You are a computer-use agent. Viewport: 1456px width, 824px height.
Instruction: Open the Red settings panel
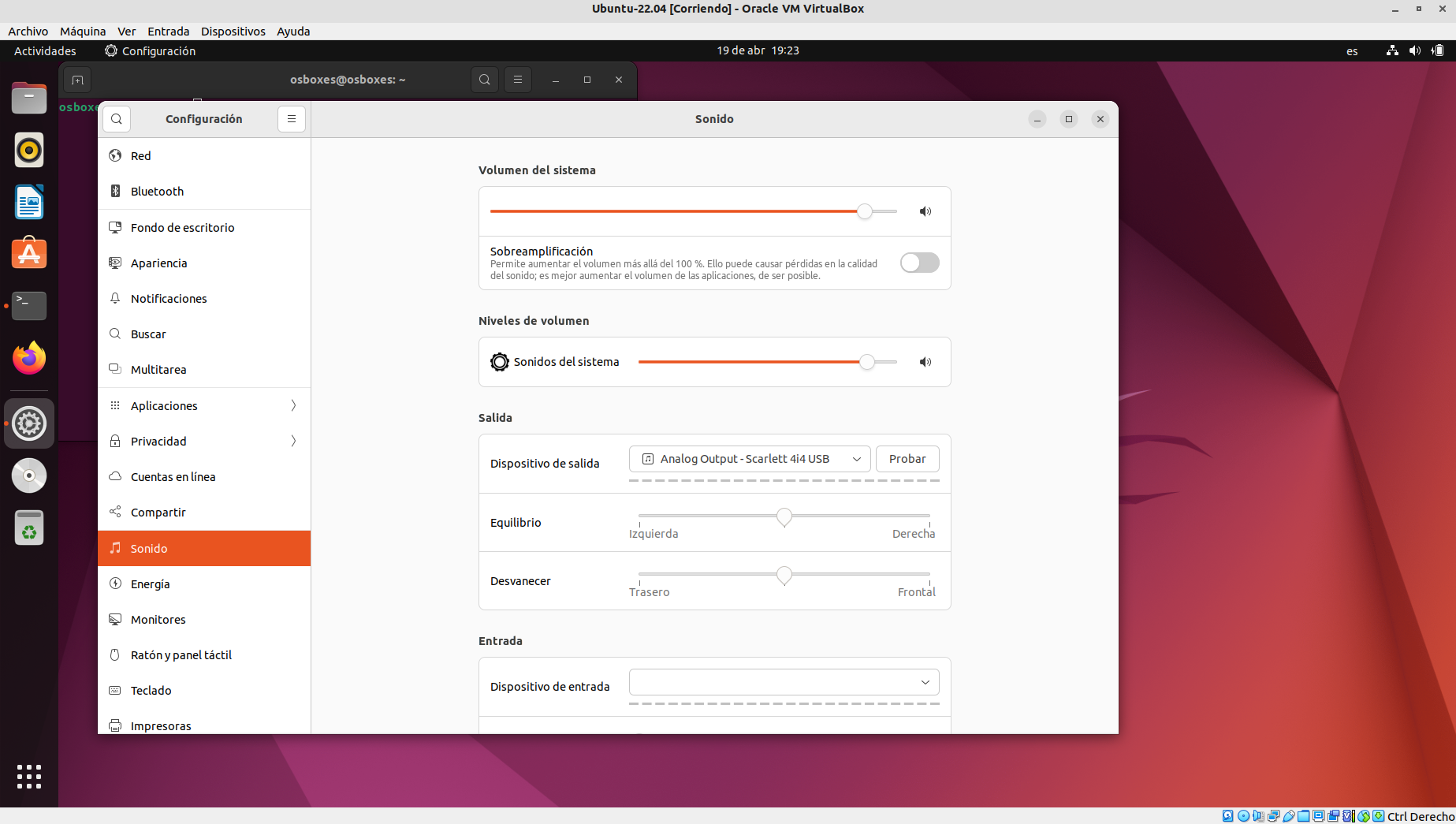click(204, 156)
